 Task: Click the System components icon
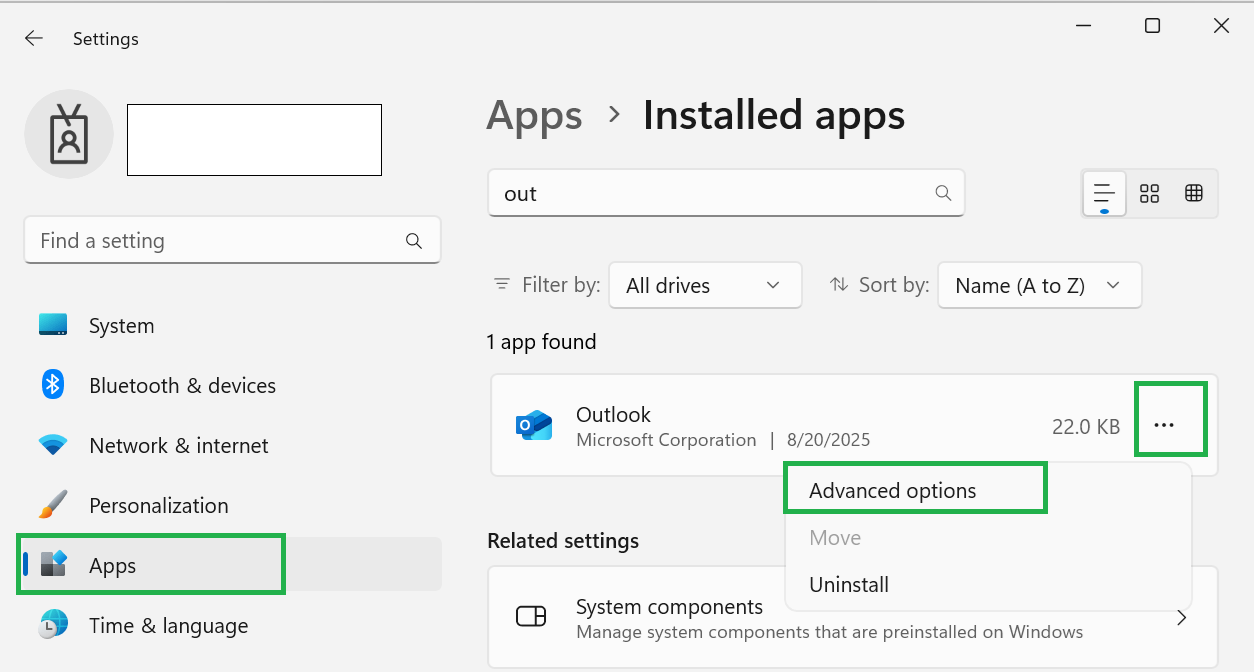point(531,616)
